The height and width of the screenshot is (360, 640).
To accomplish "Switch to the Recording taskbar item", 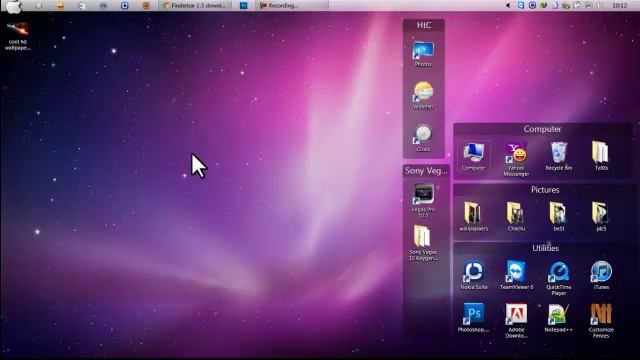I will tap(291, 6).
